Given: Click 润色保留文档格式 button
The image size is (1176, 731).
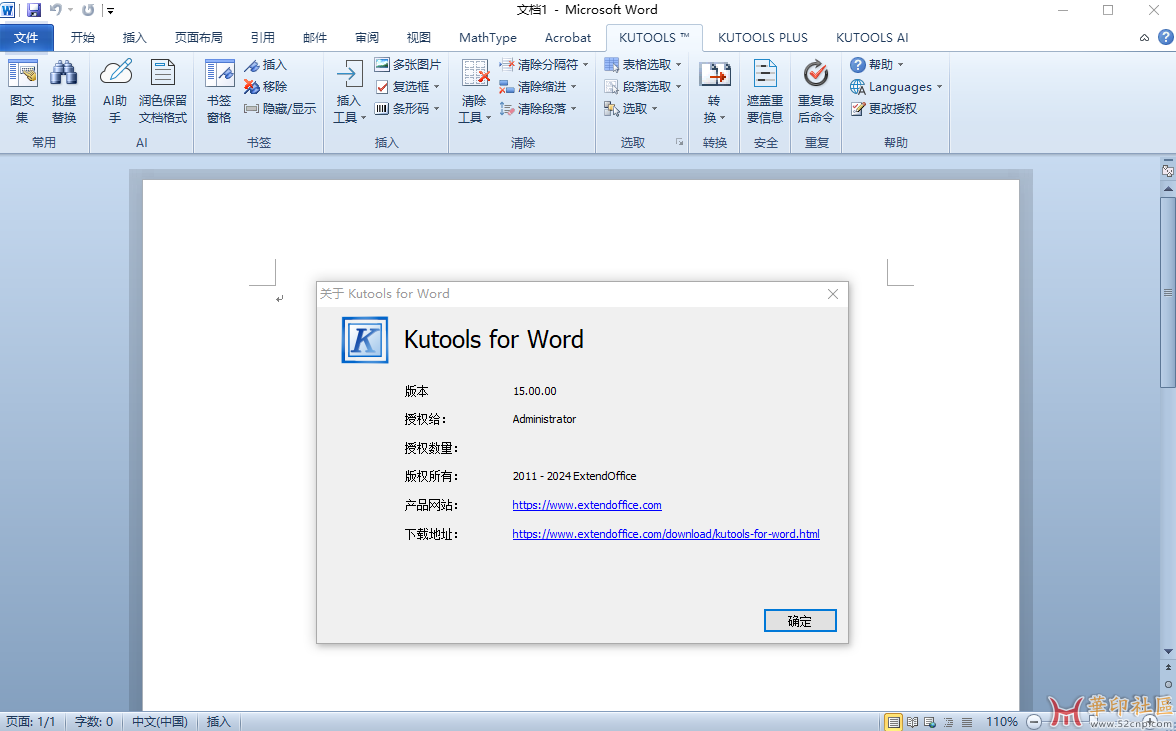Looking at the screenshot, I should pyautogui.click(x=163, y=91).
